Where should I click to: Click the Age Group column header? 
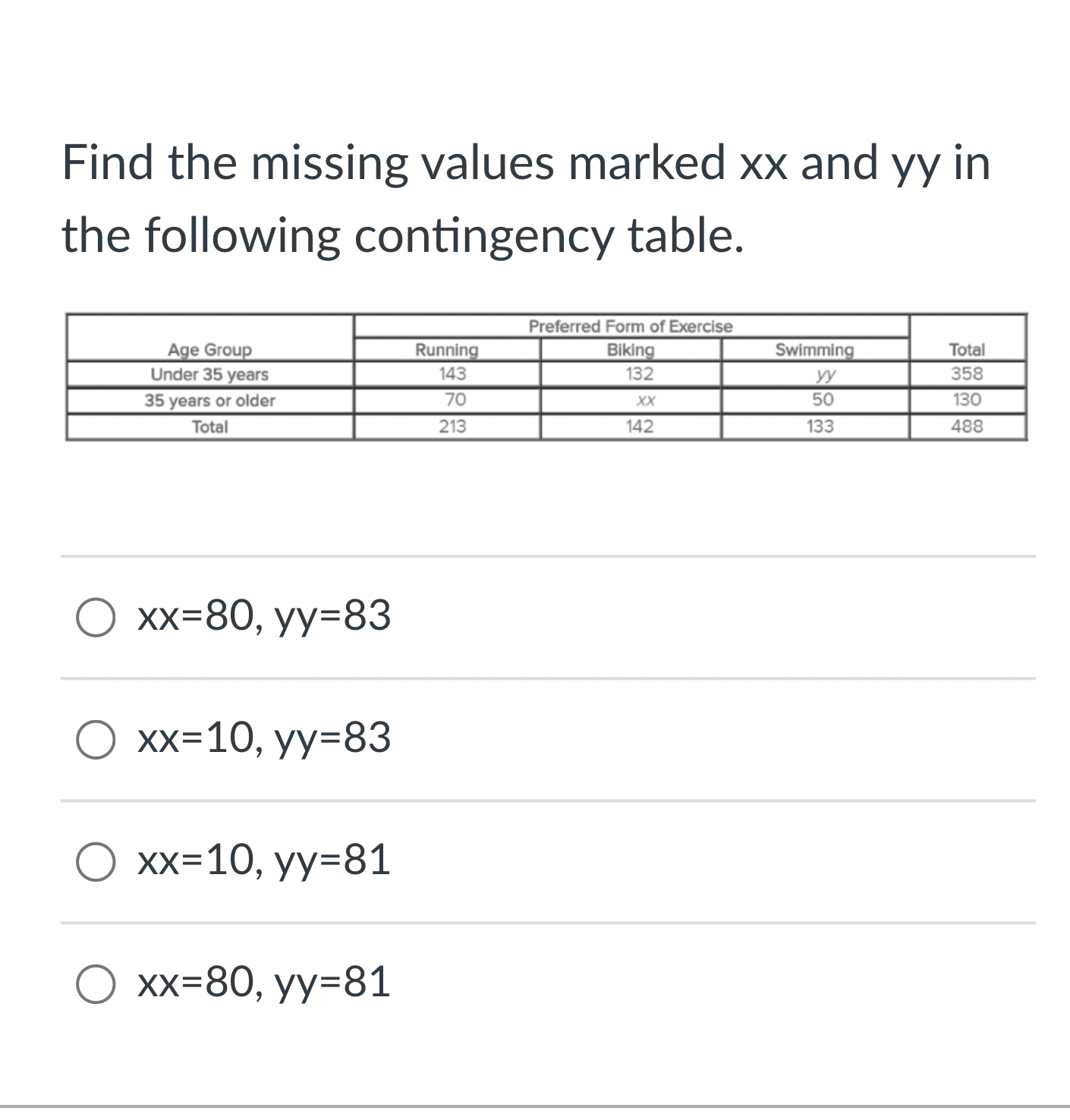(x=209, y=350)
